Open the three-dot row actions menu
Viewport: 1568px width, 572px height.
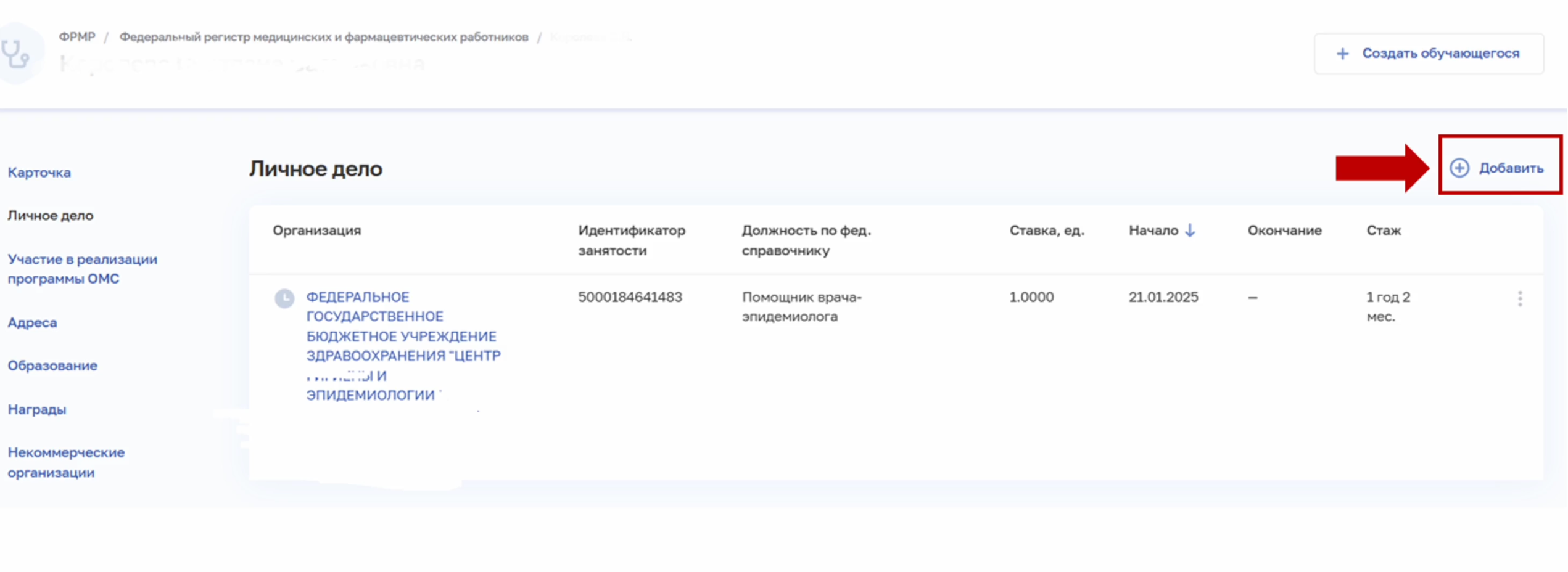(1520, 299)
